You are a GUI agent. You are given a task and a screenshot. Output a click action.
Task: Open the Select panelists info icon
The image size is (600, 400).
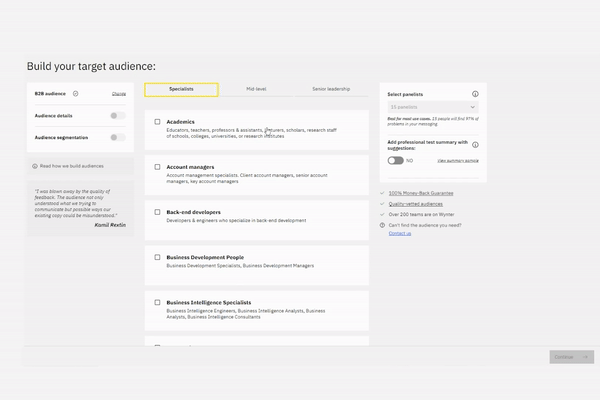click(475, 94)
